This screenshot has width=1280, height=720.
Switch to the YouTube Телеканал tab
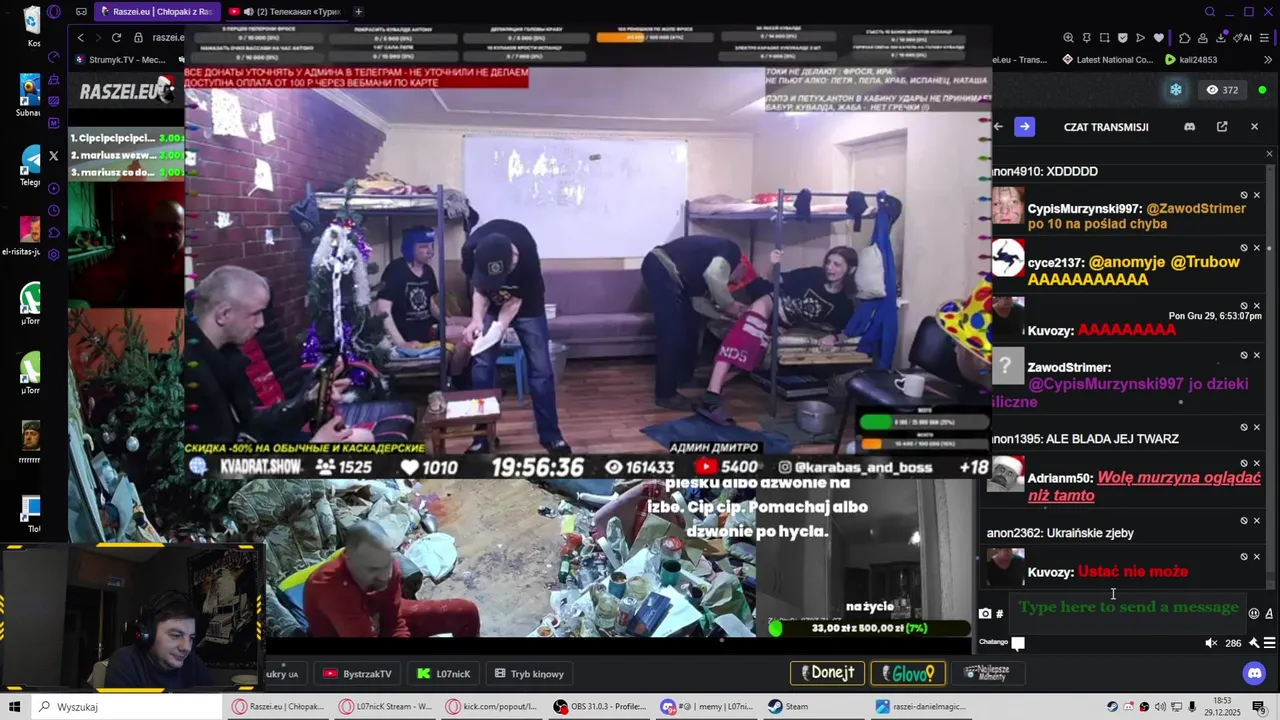(x=284, y=12)
